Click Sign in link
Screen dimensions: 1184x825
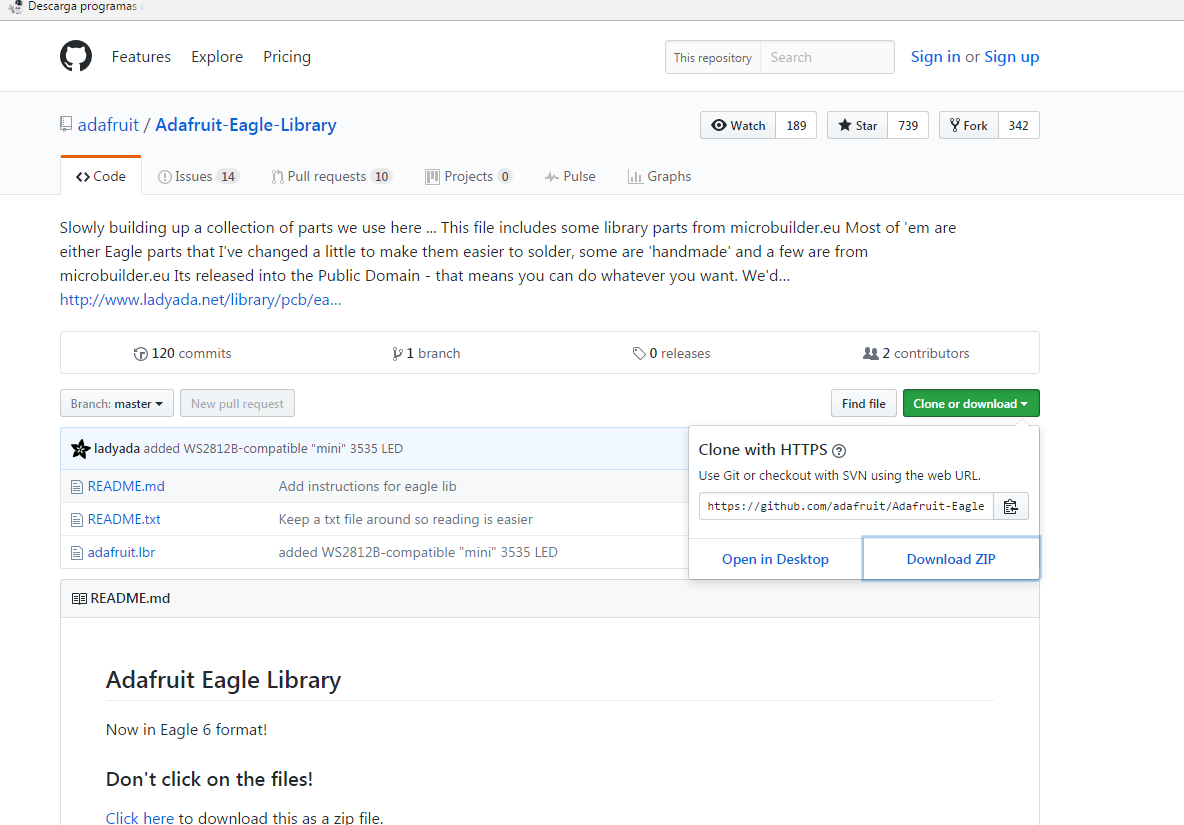(935, 57)
